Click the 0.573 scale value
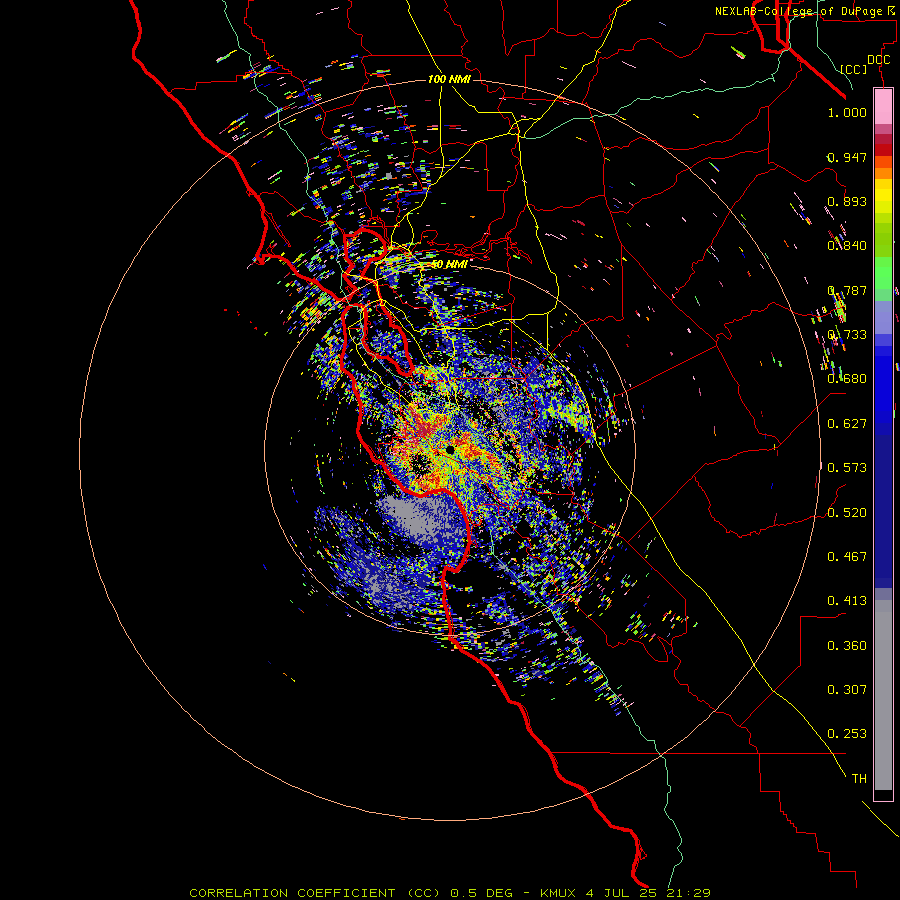The width and height of the screenshot is (900, 900). [847, 468]
